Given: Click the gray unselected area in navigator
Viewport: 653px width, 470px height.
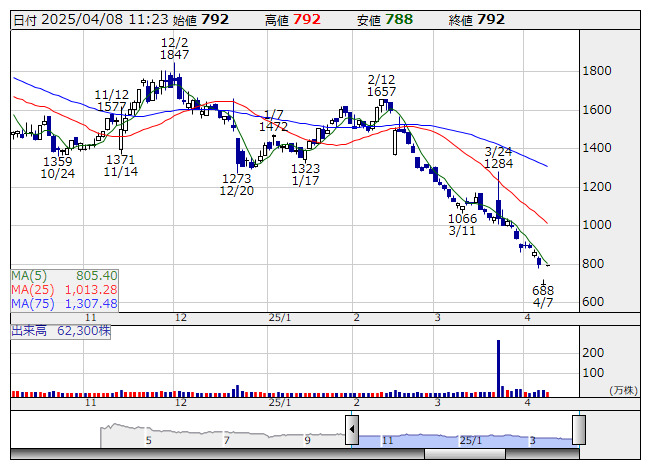Looking at the screenshot, I should coord(223,436).
